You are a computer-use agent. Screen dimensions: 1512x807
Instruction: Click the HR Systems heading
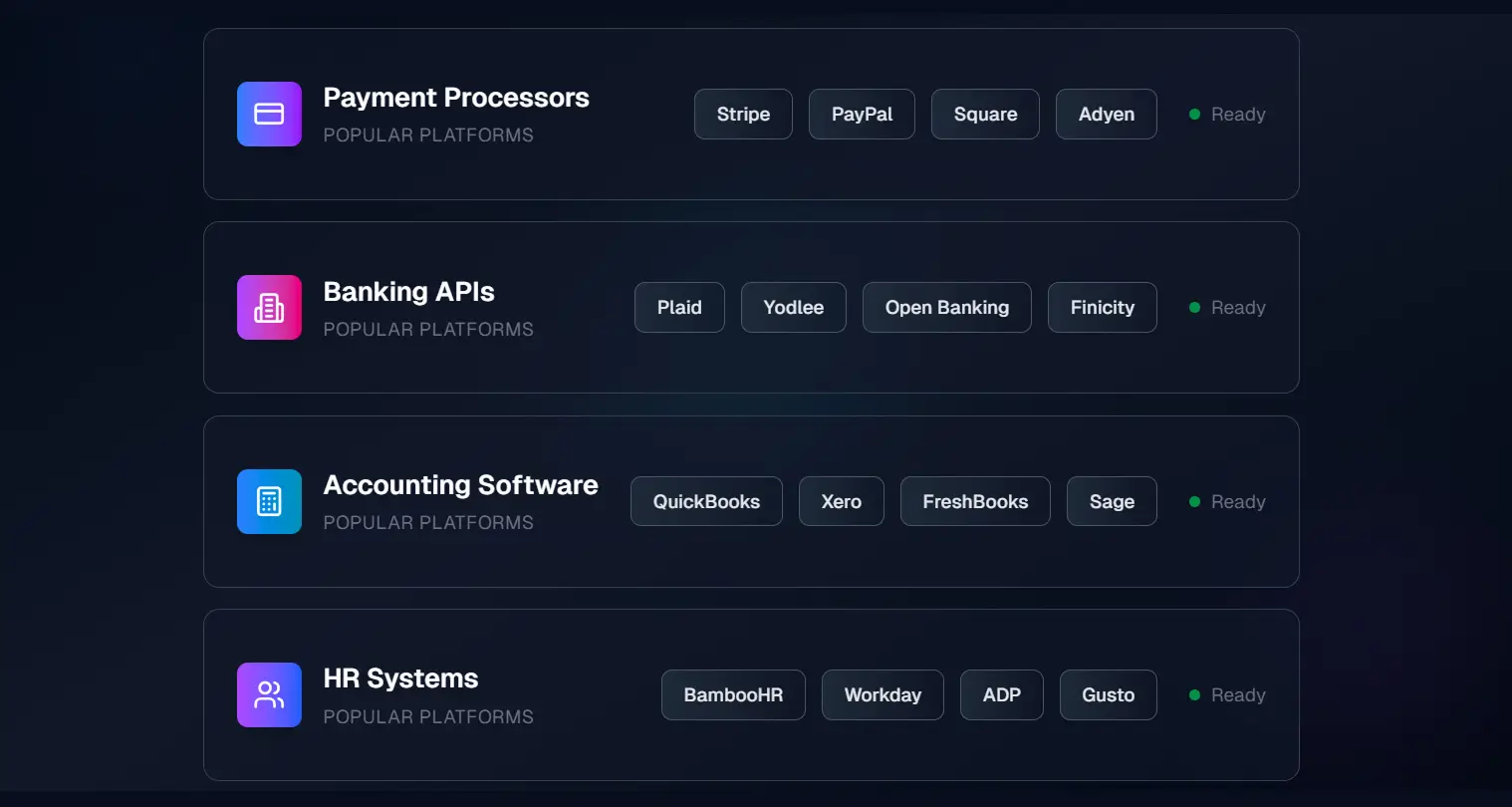click(400, 678)
